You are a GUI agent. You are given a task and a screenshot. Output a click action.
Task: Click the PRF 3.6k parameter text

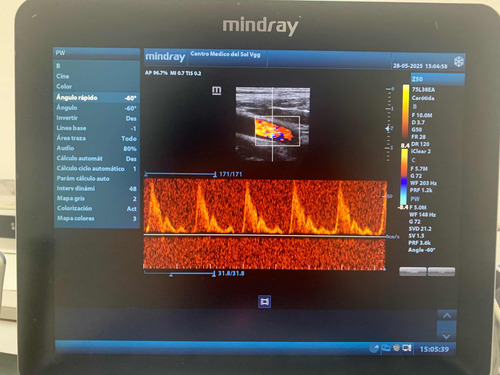(x=420, y=243)
